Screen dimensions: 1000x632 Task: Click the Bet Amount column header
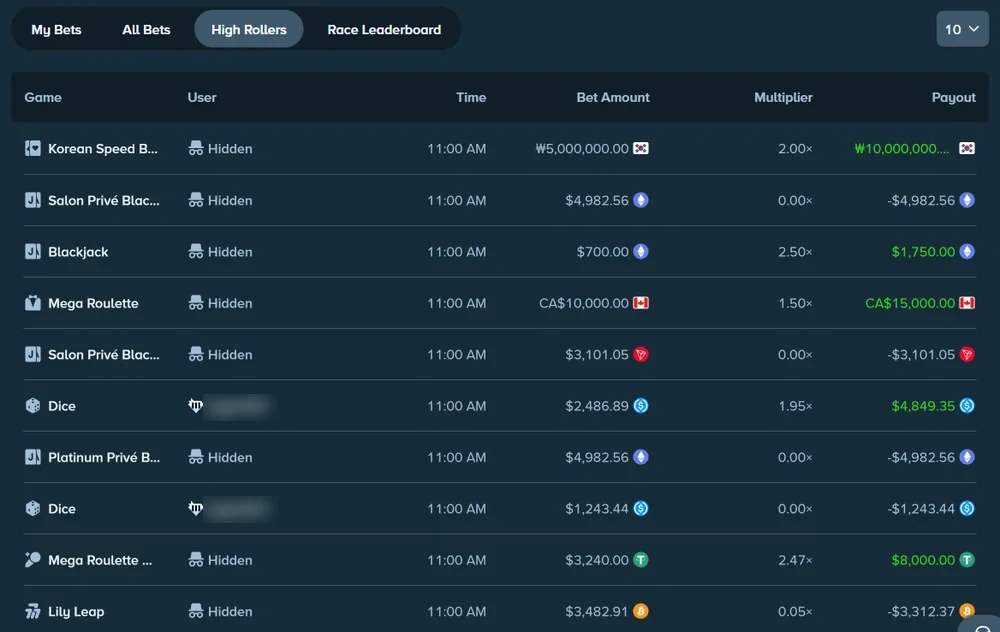613,98
